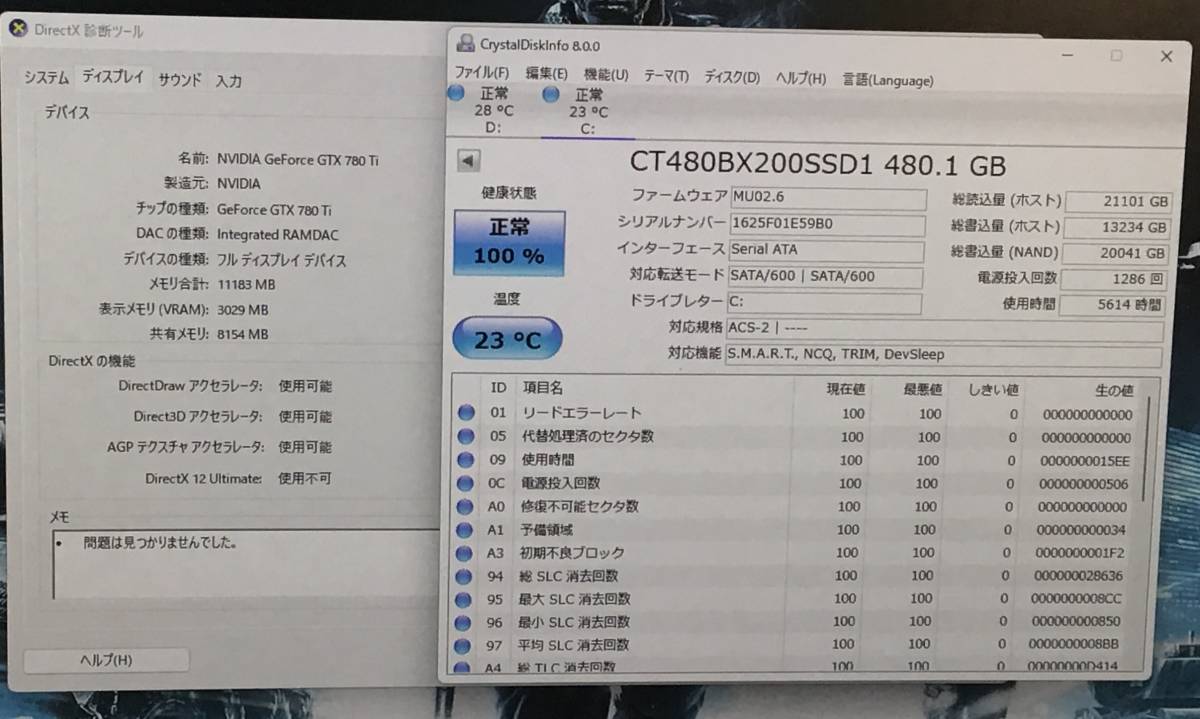This screenshot has height=719, width=1200.
Task: Click the NVIDIA GeForce GTX 780 Ti name text
Action: point(298,160)
